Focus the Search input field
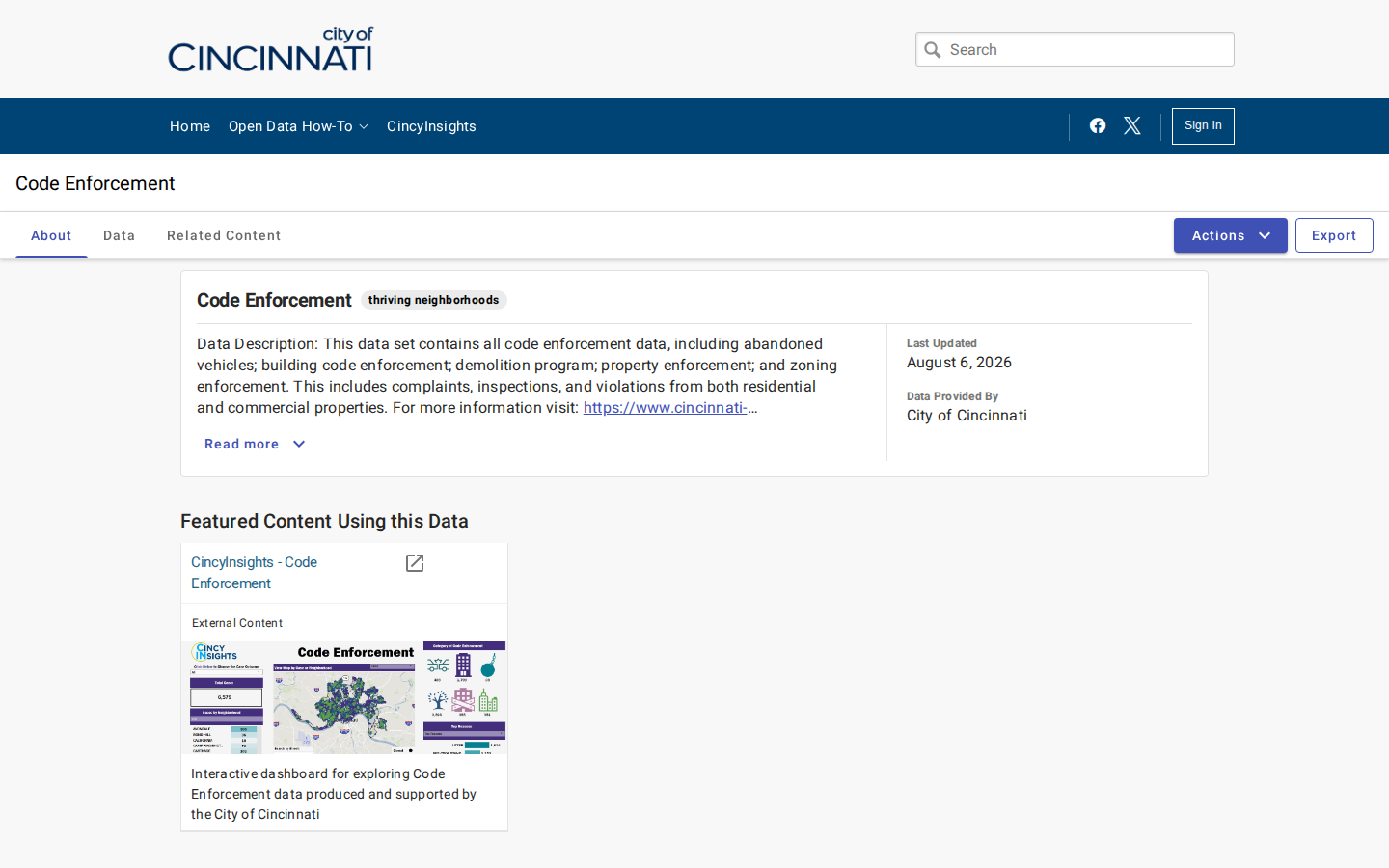The image size is (1389, 868). point(1075,49)
